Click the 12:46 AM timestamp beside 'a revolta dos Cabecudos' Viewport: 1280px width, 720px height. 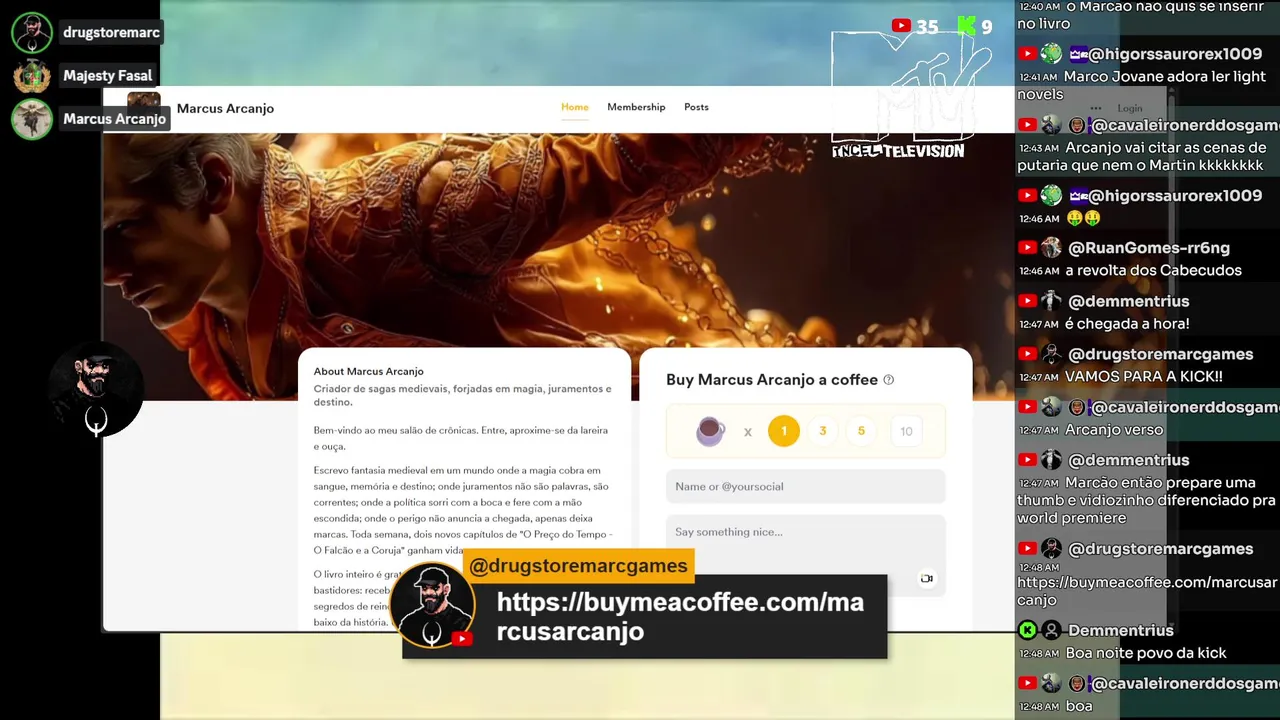point(1039,271)
